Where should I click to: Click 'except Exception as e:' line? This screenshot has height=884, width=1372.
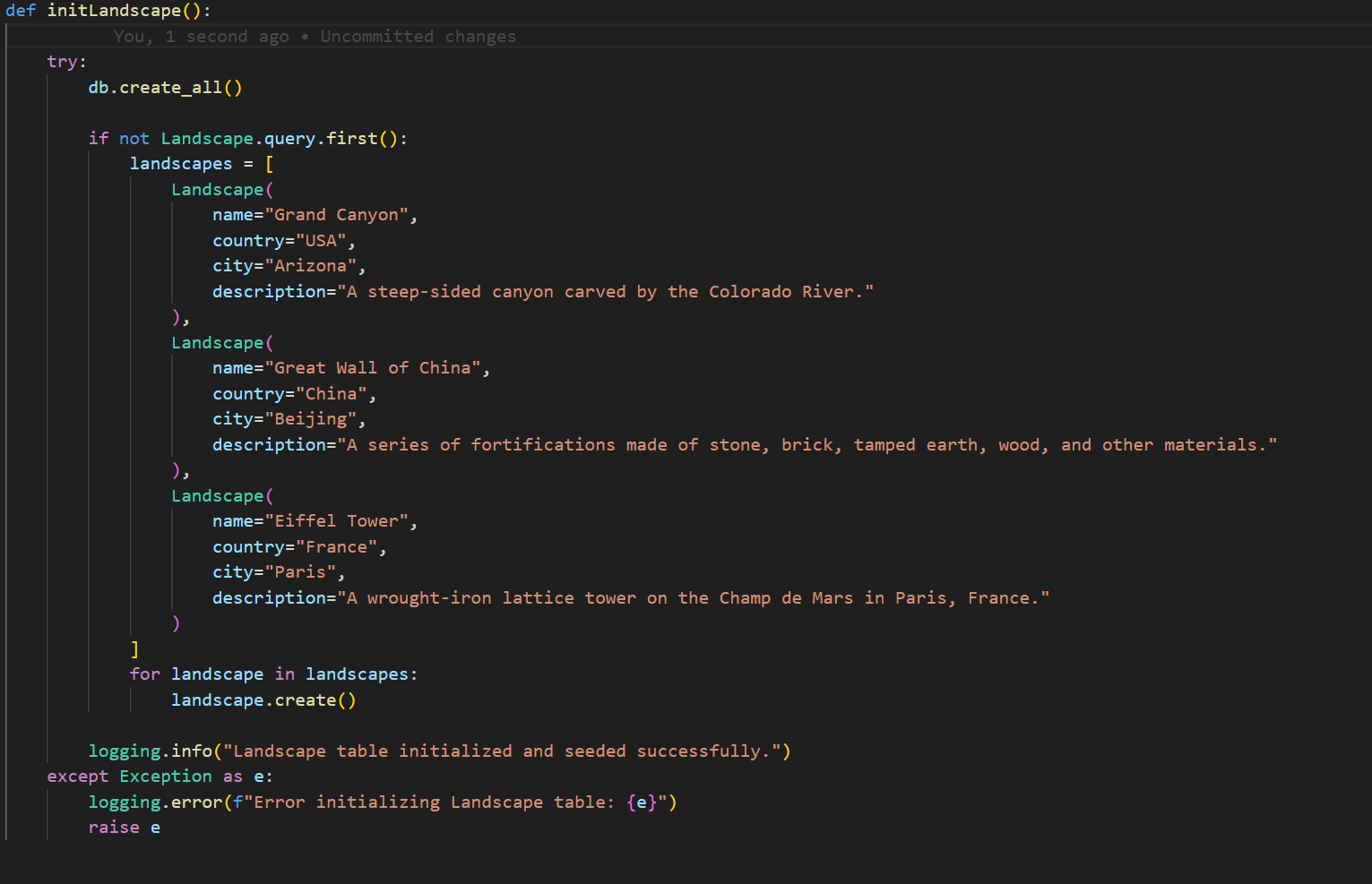pos(160,777)
